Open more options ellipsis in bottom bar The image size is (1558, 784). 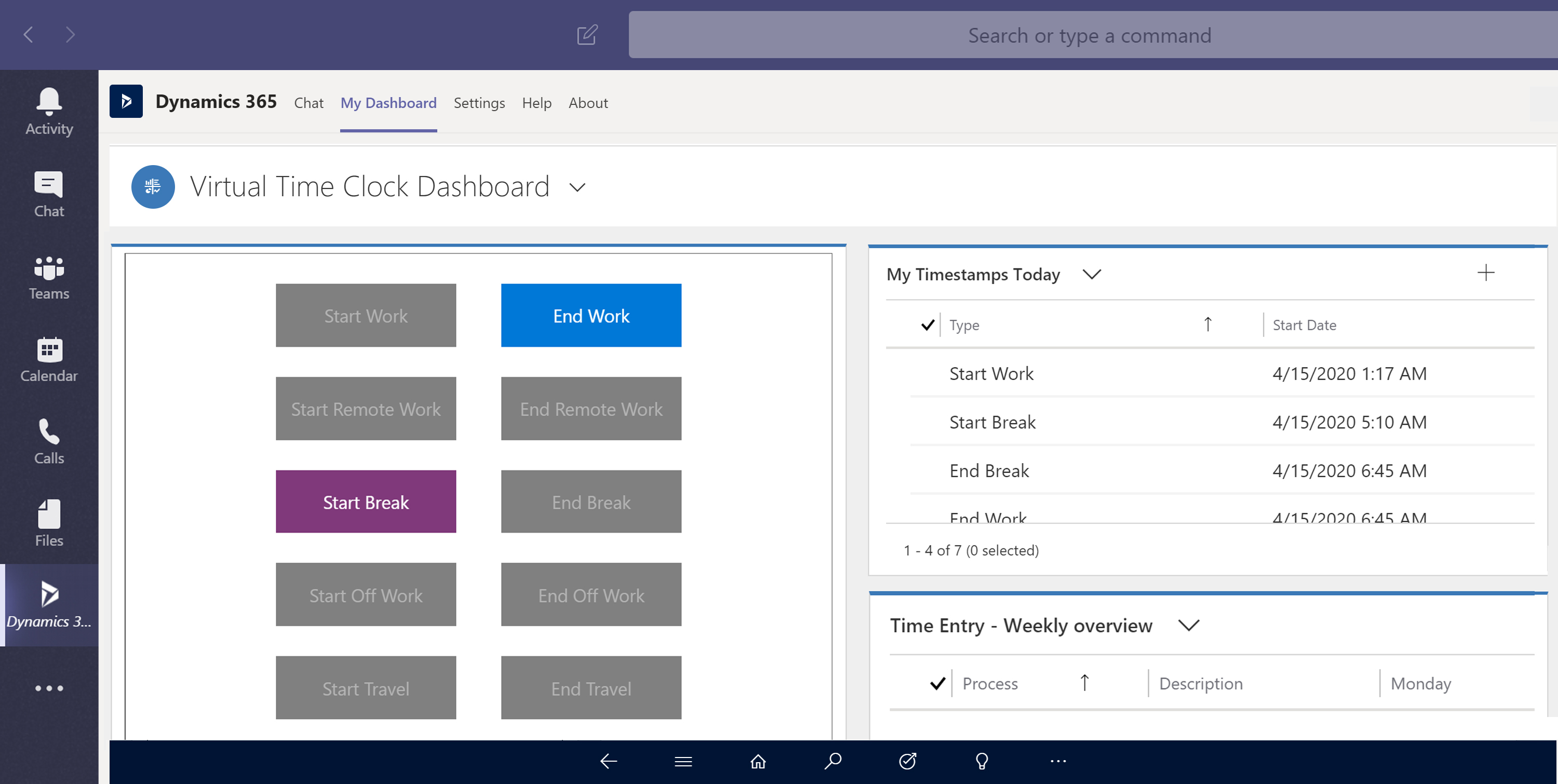coord(1058,761)
